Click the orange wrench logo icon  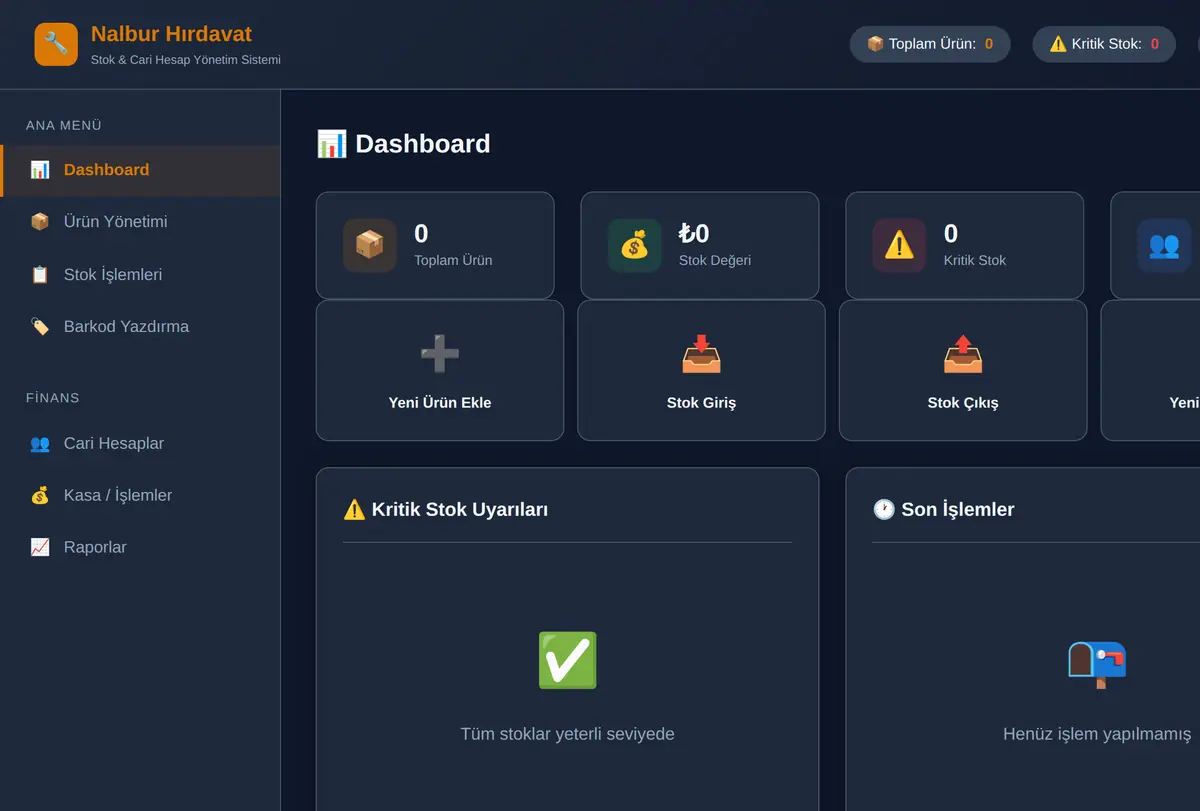tap(56, 44)
